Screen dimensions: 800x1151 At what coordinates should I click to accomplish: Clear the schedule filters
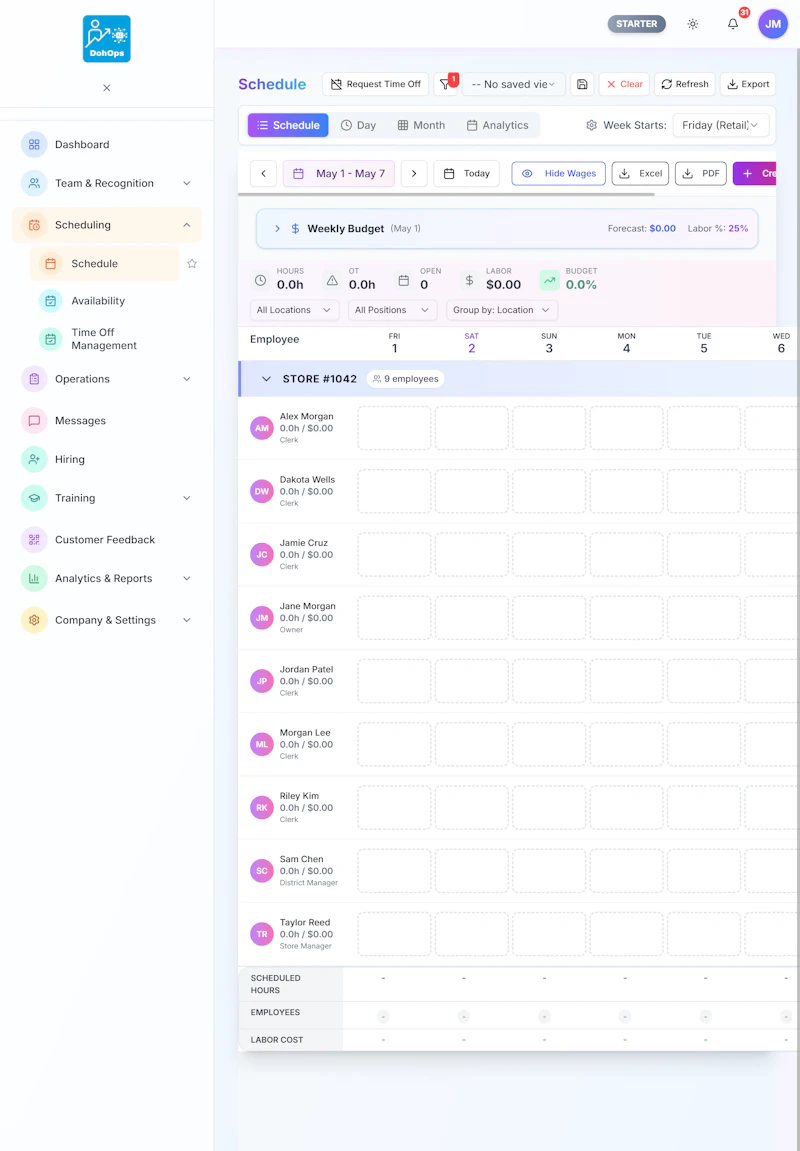[x=624, y=84]
